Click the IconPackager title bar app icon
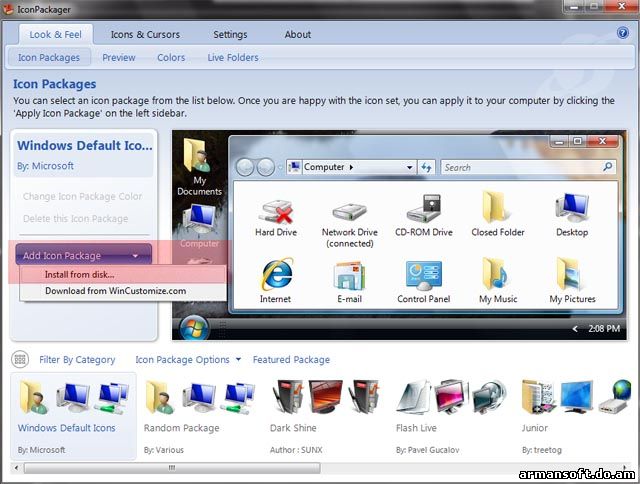The height and width of the screenshot is (484, 640). click(8, 9)
